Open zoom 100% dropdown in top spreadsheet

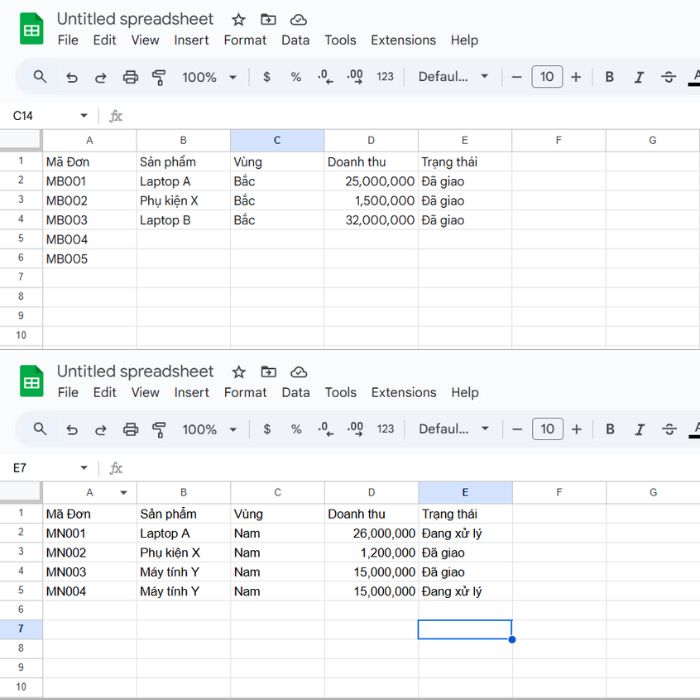pos(209,77)
